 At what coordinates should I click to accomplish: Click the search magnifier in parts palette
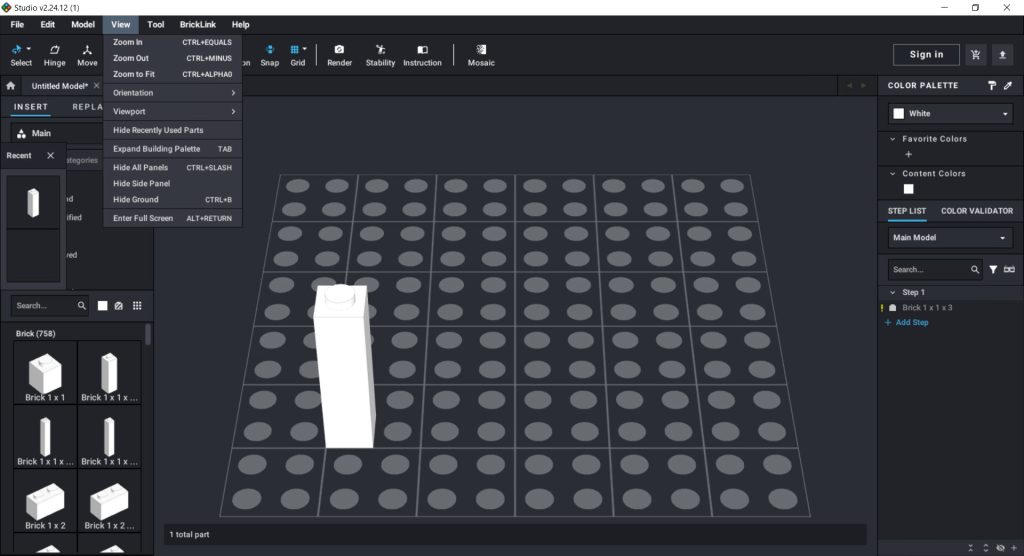click(82, 305)
